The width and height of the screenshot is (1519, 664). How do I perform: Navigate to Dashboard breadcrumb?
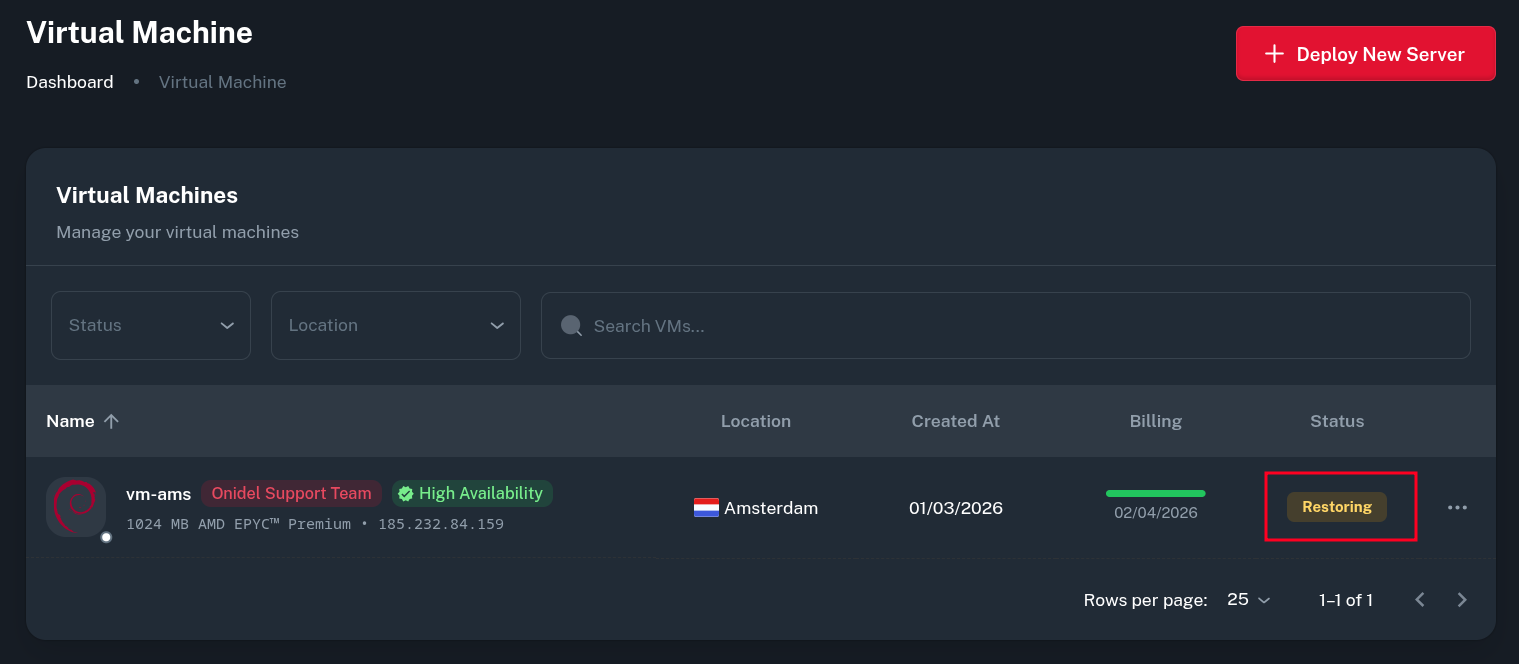click(x=70, y=82)
